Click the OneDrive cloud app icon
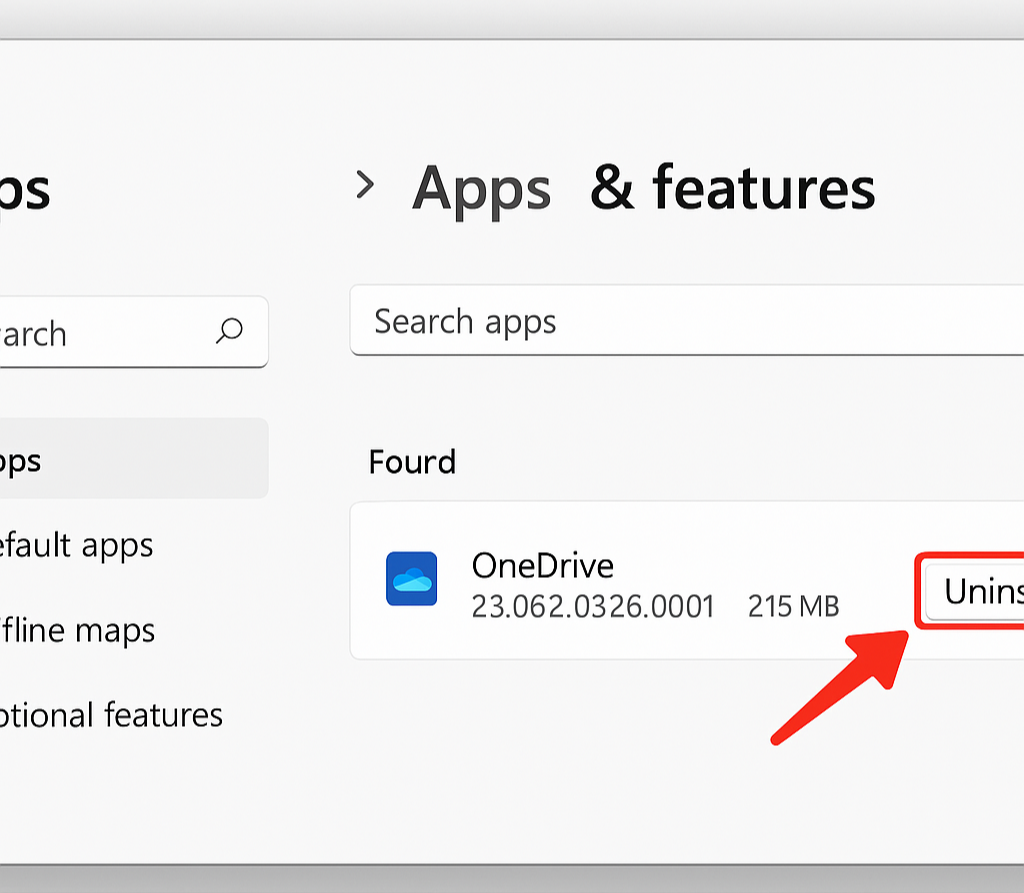This screenshot has height=893, width=1024. click(411, 579)
